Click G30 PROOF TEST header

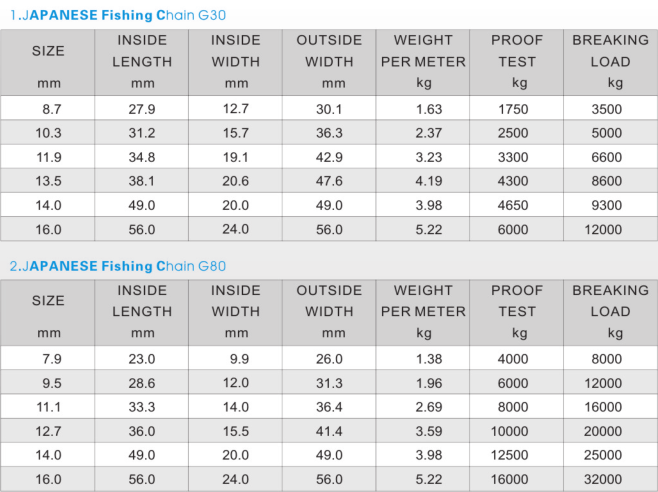point(518,61)
